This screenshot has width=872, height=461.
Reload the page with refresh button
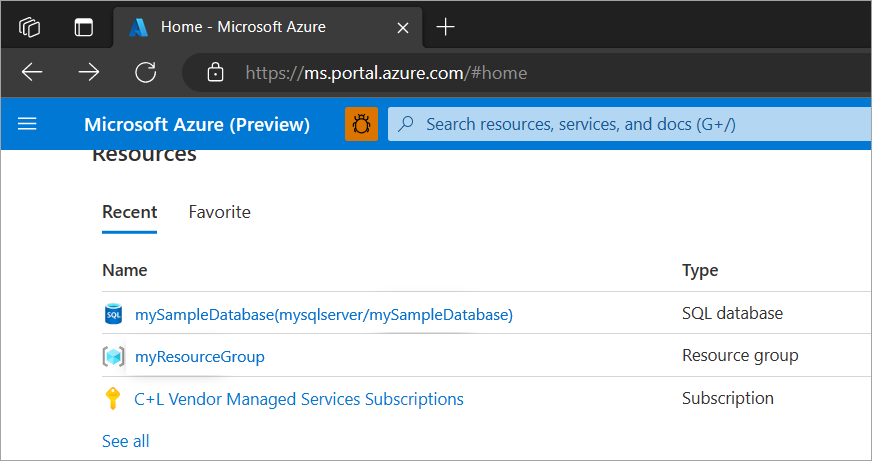[146, 72]
